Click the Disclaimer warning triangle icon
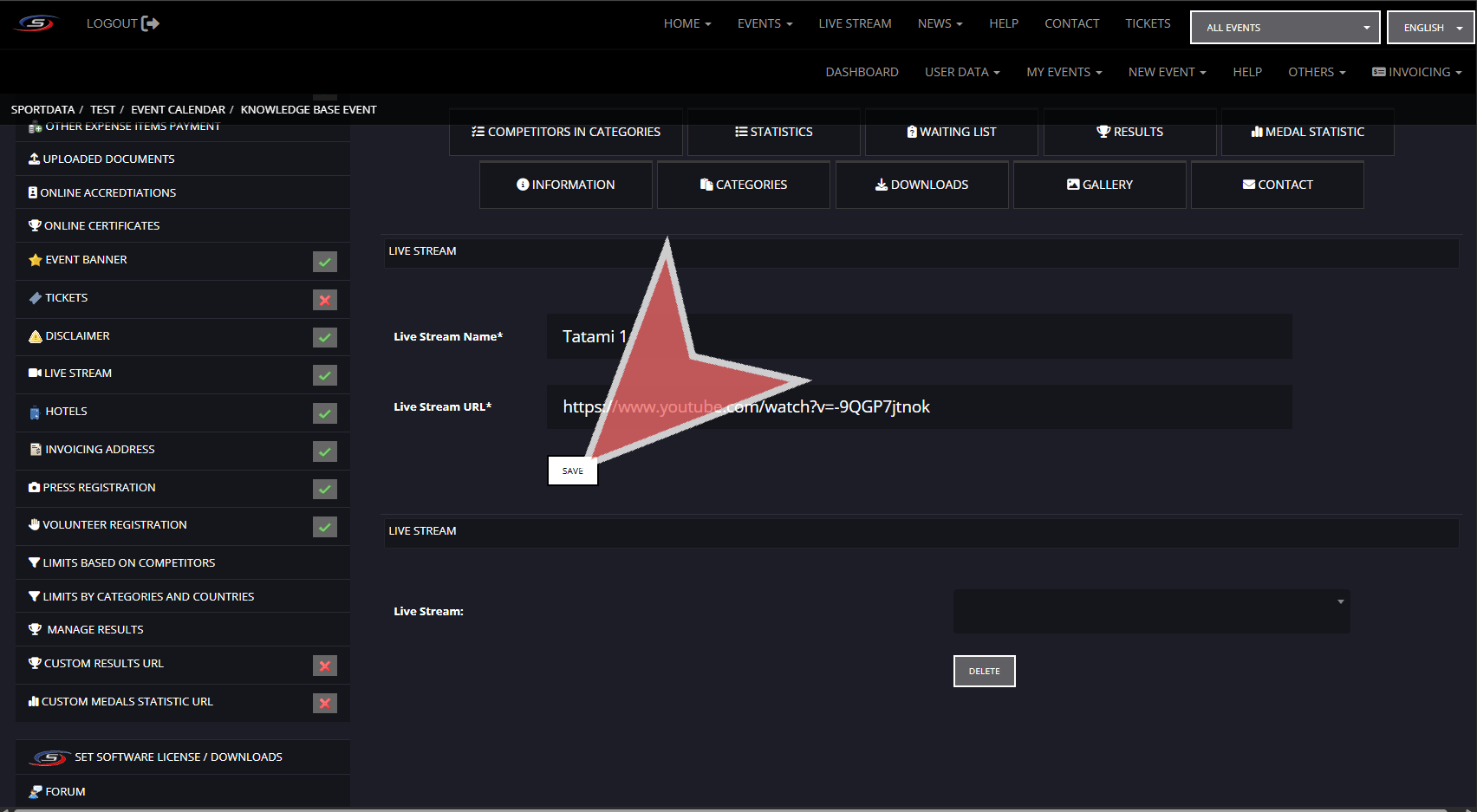This screenshot has width=1477, height=812. [x=36, y=336]
